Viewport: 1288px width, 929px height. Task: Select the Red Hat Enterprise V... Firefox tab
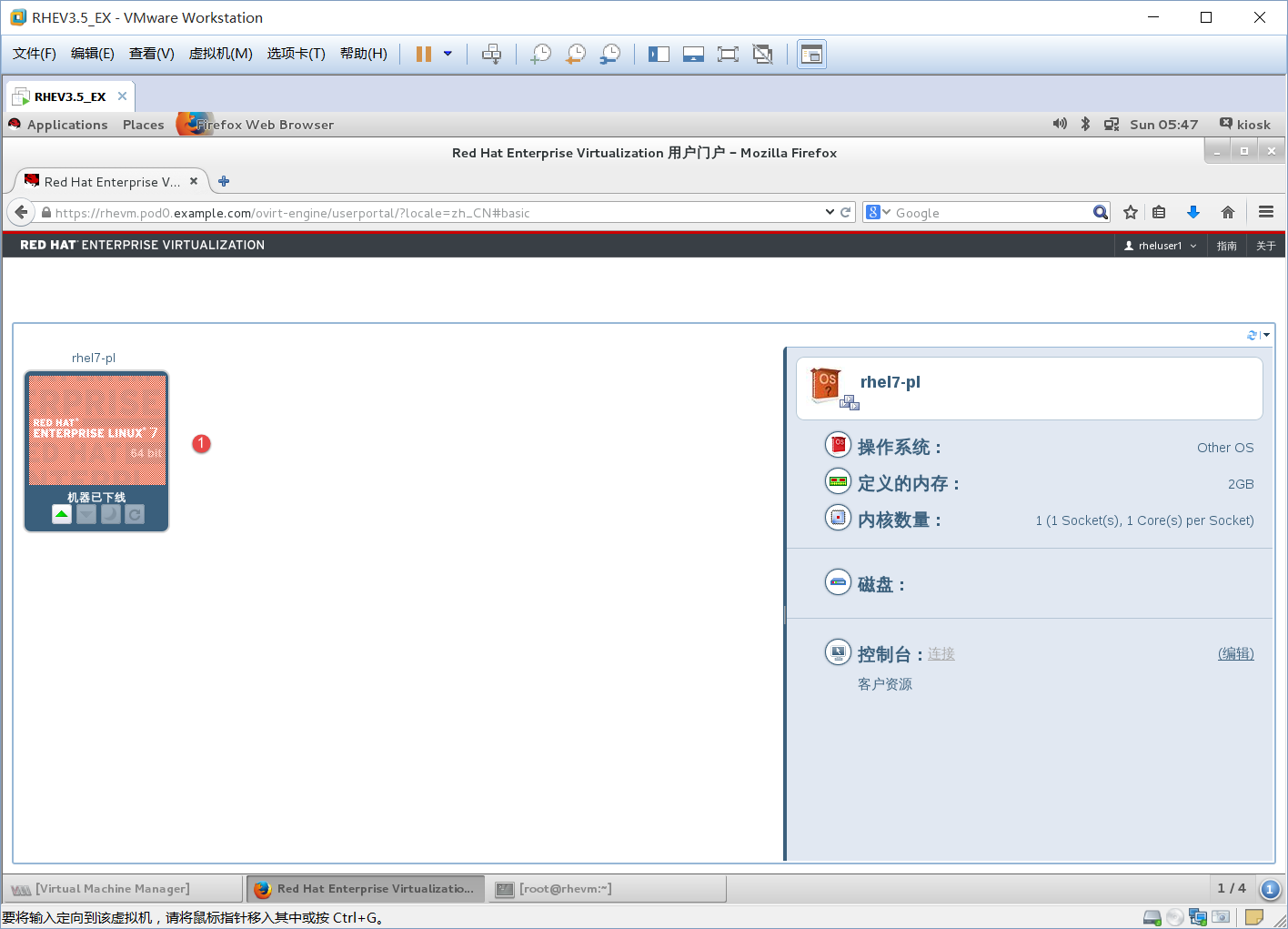tap(111, 182)
